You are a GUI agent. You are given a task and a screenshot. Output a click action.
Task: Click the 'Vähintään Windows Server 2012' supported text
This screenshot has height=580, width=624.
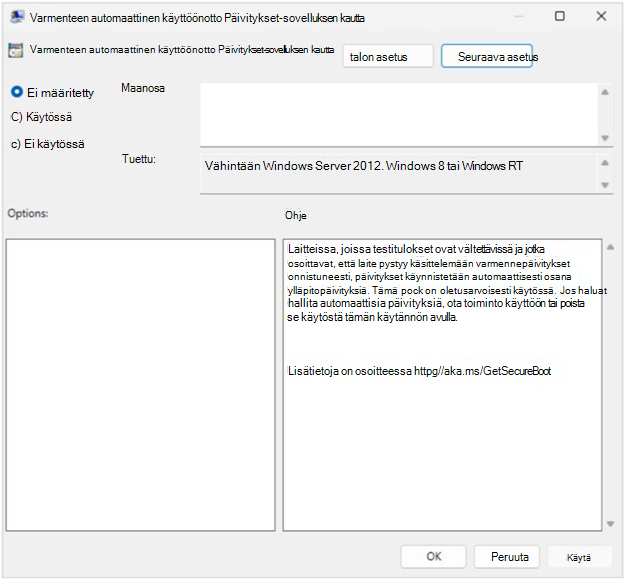363,166
